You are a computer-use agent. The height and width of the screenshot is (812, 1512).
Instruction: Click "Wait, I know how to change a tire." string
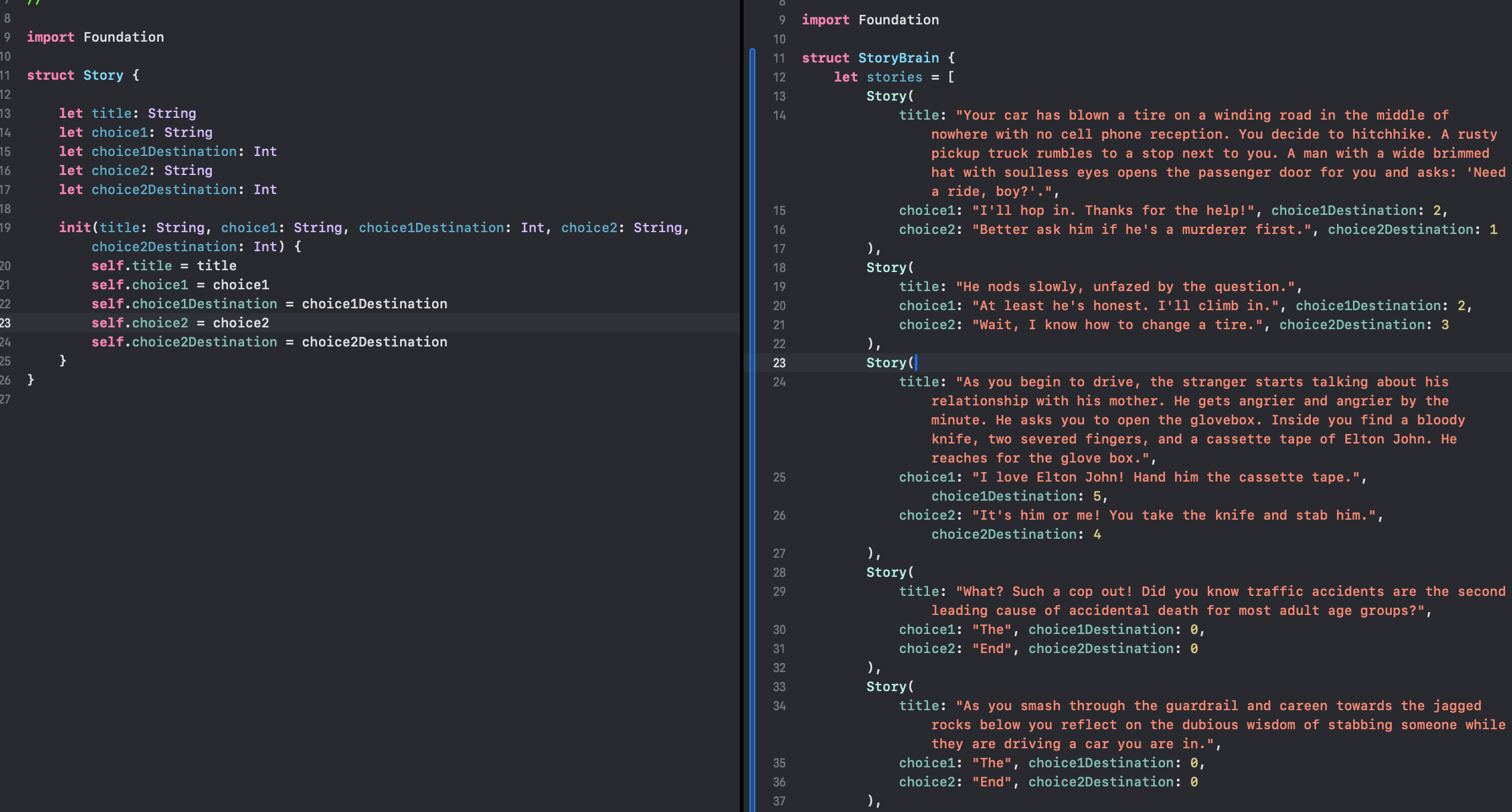(x=1117, y=324)
